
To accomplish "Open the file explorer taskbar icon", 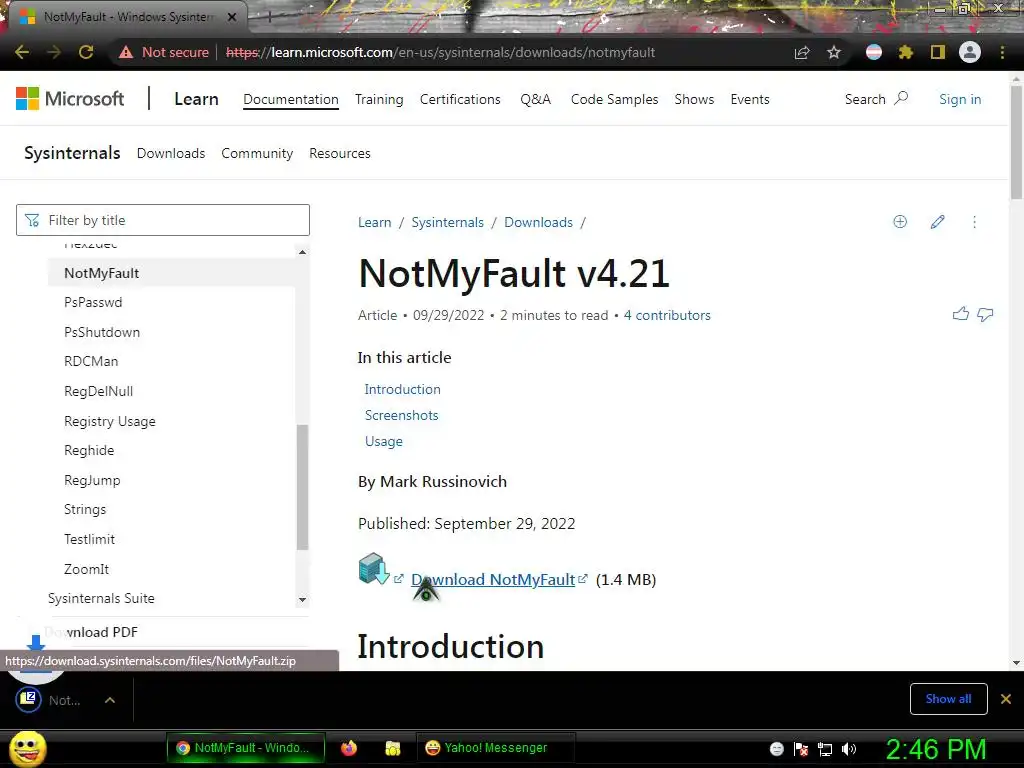I will pos(392,748).
